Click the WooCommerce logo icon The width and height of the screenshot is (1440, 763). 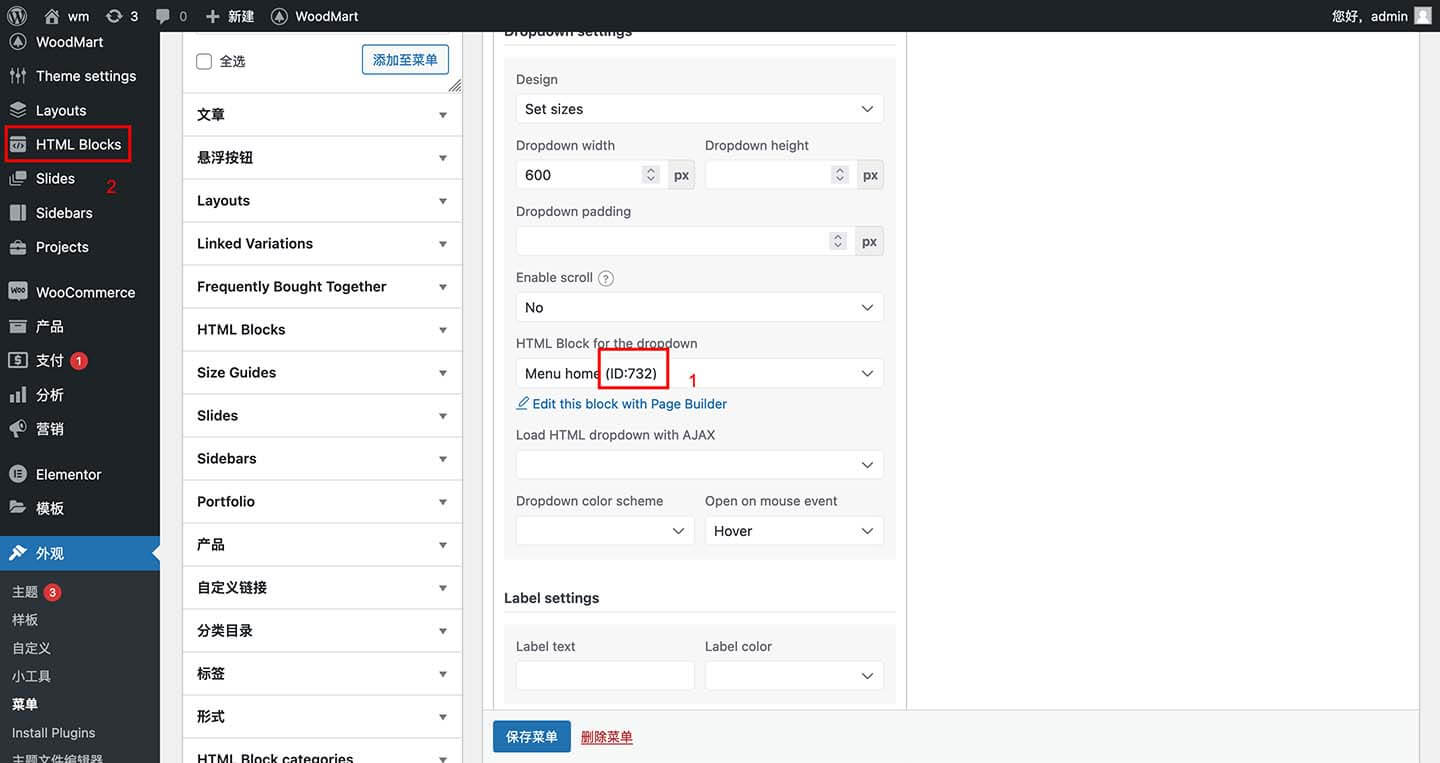[18, 292]
